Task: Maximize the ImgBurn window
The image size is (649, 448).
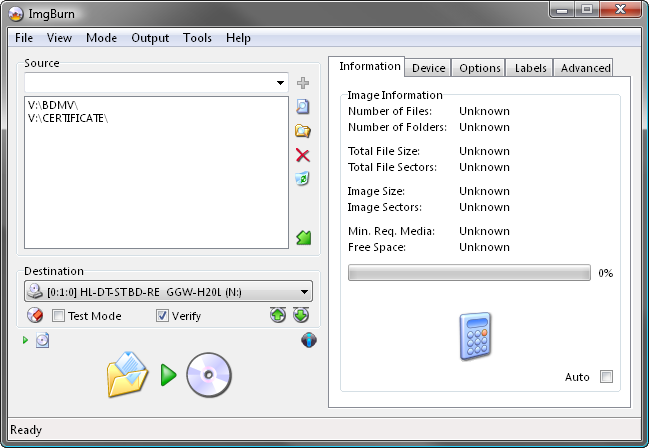Action: 587,10
